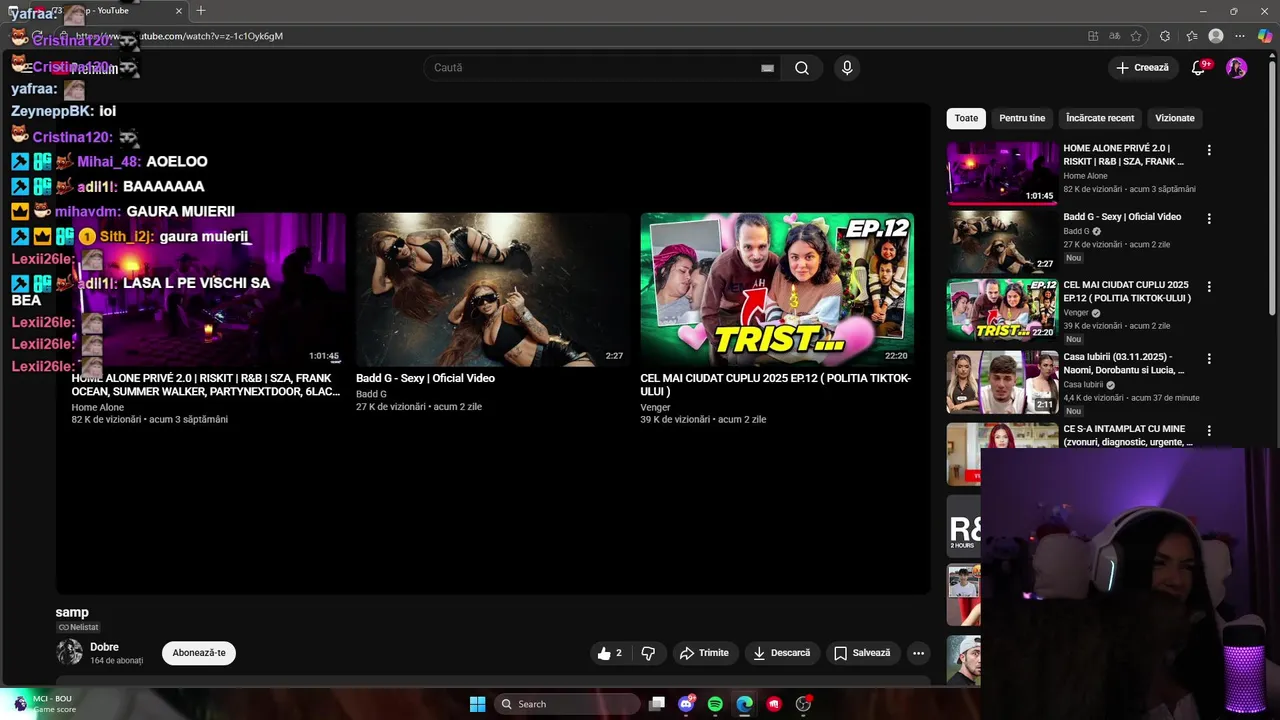Open the Dobre channel name link
The width and height of the screenshot is (1280, 720).
pyautogui.click(x=104, y=647)
